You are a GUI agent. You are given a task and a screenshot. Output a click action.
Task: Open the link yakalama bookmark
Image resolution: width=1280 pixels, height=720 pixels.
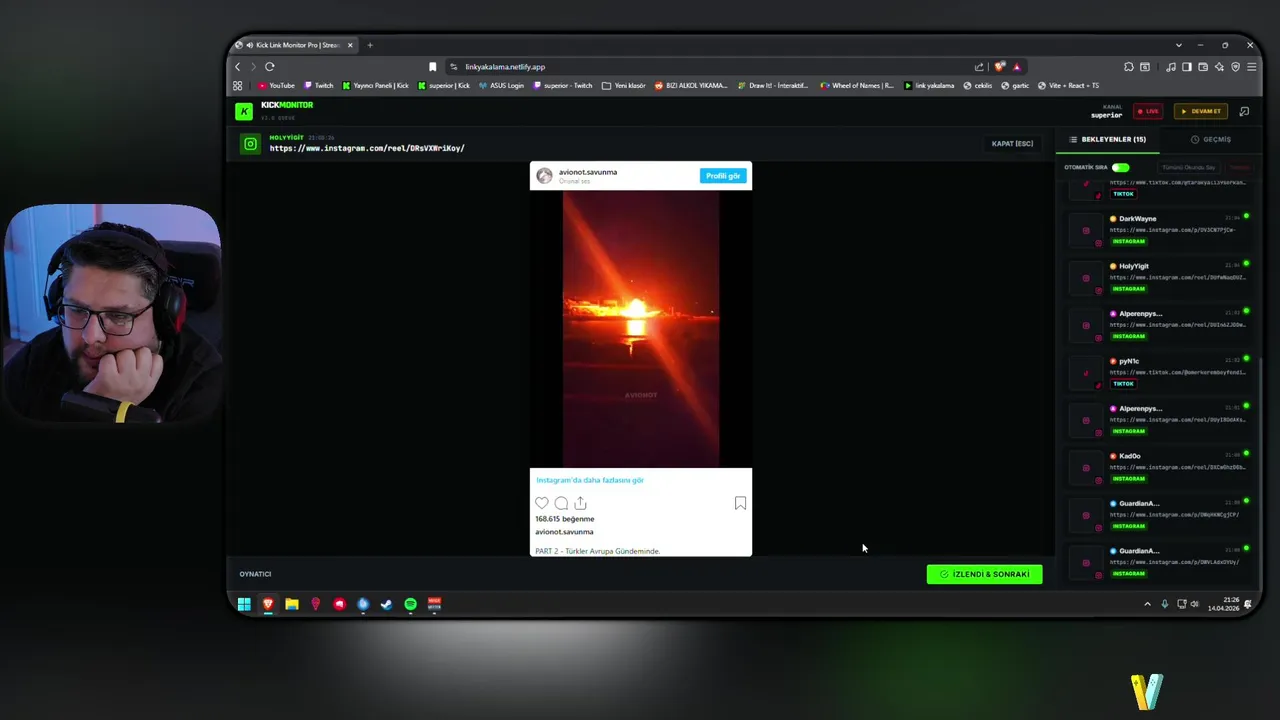click(929, 85)
